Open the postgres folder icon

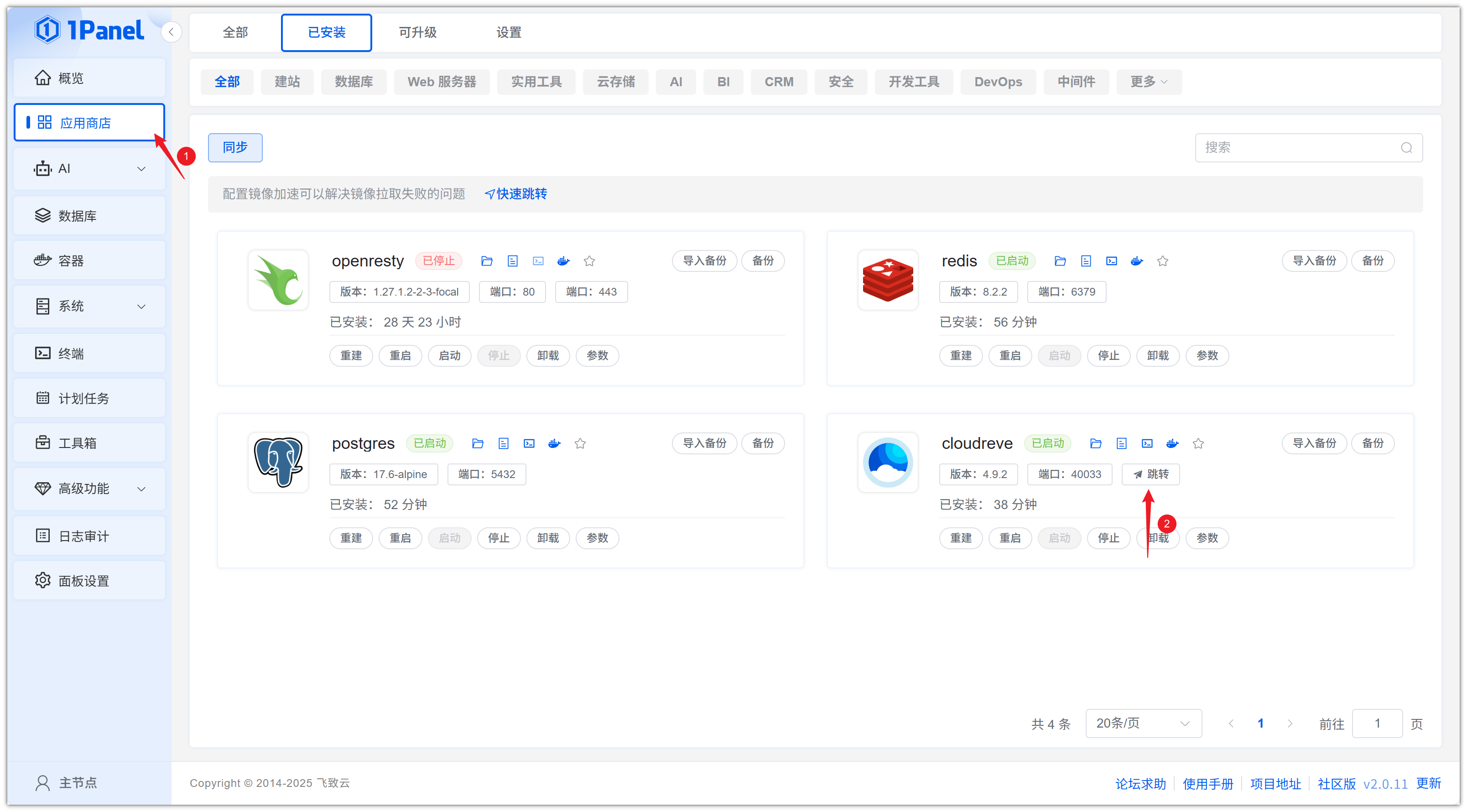[x=477, y=443]
